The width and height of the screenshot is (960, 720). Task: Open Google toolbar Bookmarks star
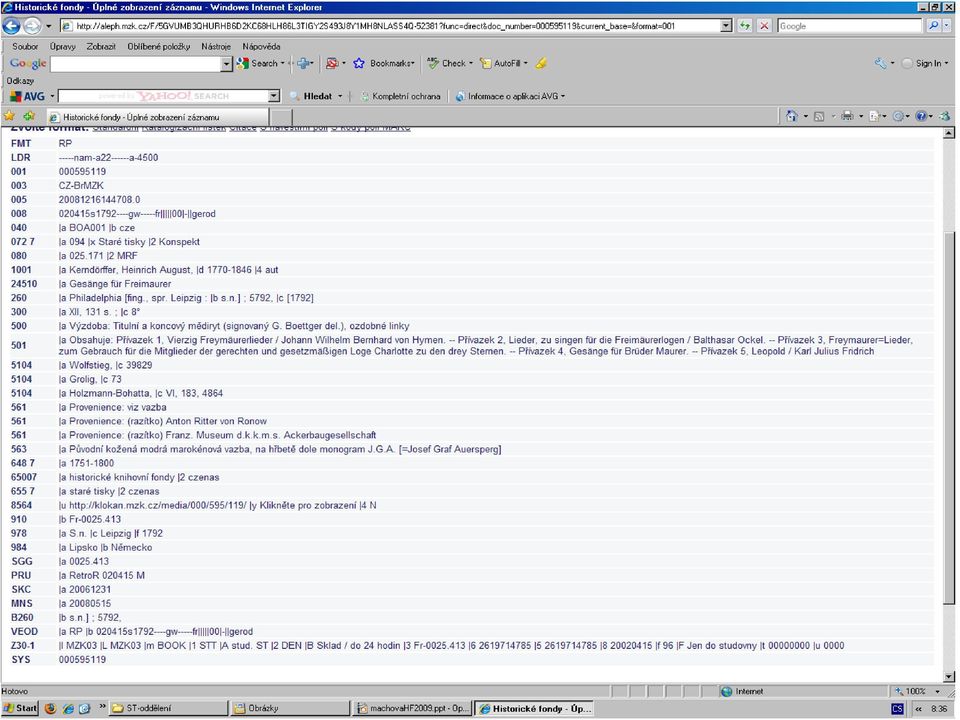tap(359, 63)
